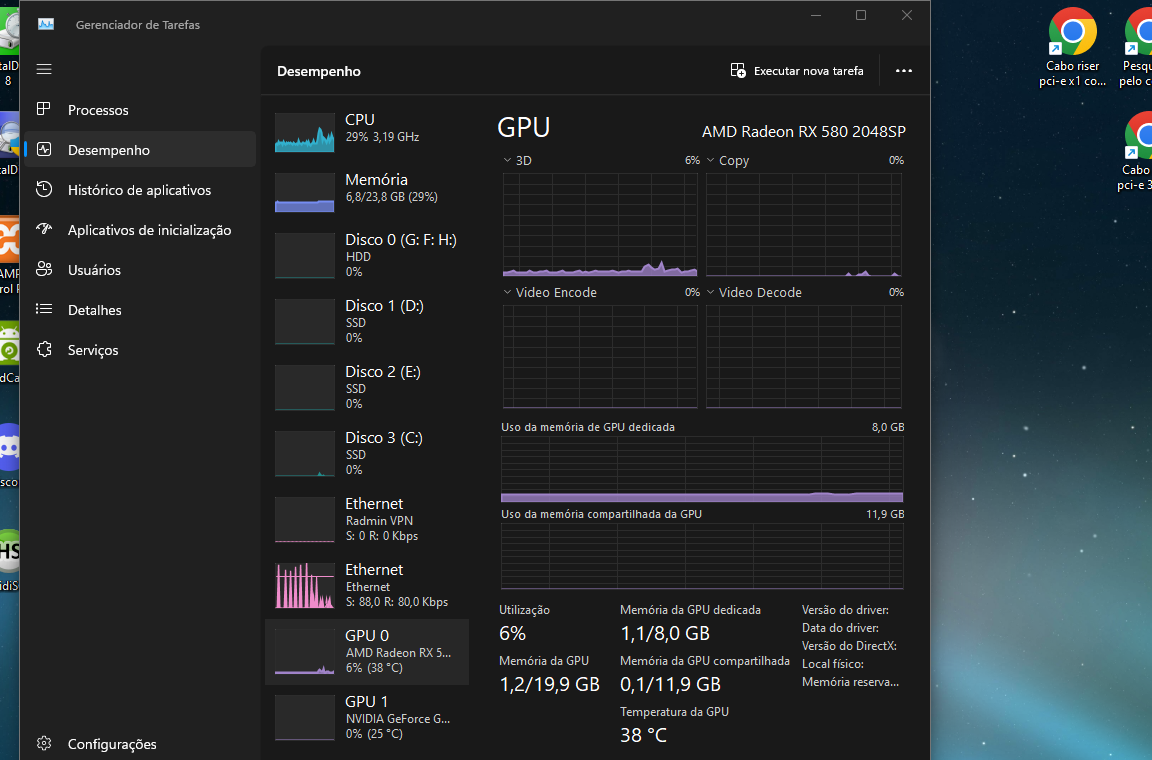The image size is (1152, 760).
Task: Click the 3D usage graph
Action: 600,224
